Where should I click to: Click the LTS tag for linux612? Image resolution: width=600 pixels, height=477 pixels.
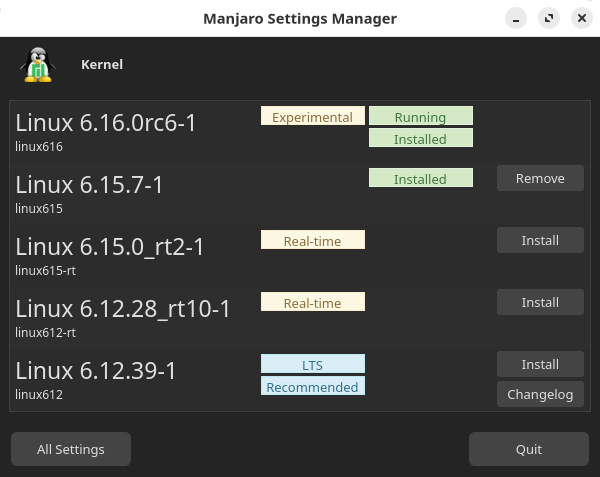pos(313,364)
